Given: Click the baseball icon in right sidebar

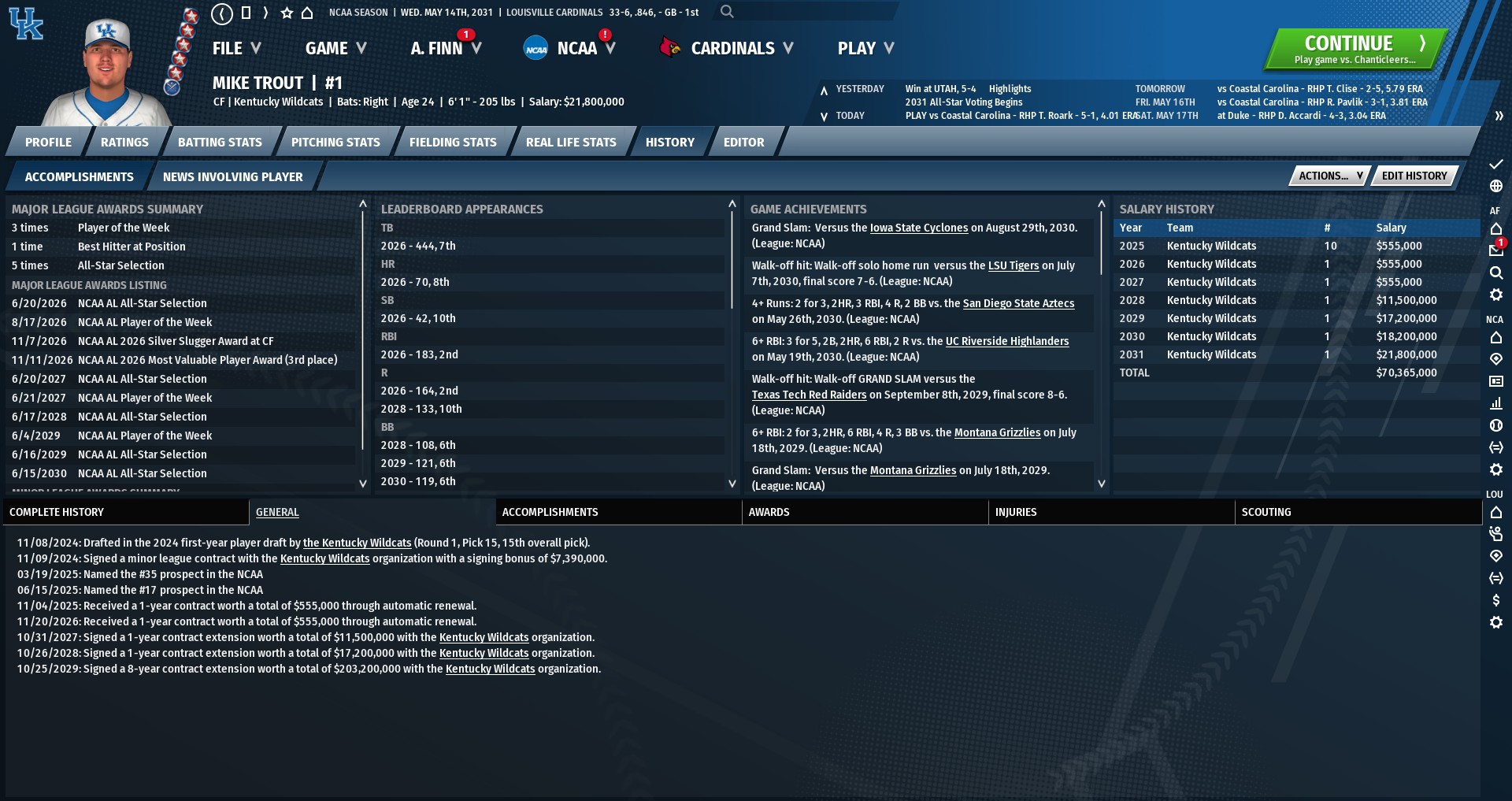Looking at the screenshot, I should click(1496, 425).
